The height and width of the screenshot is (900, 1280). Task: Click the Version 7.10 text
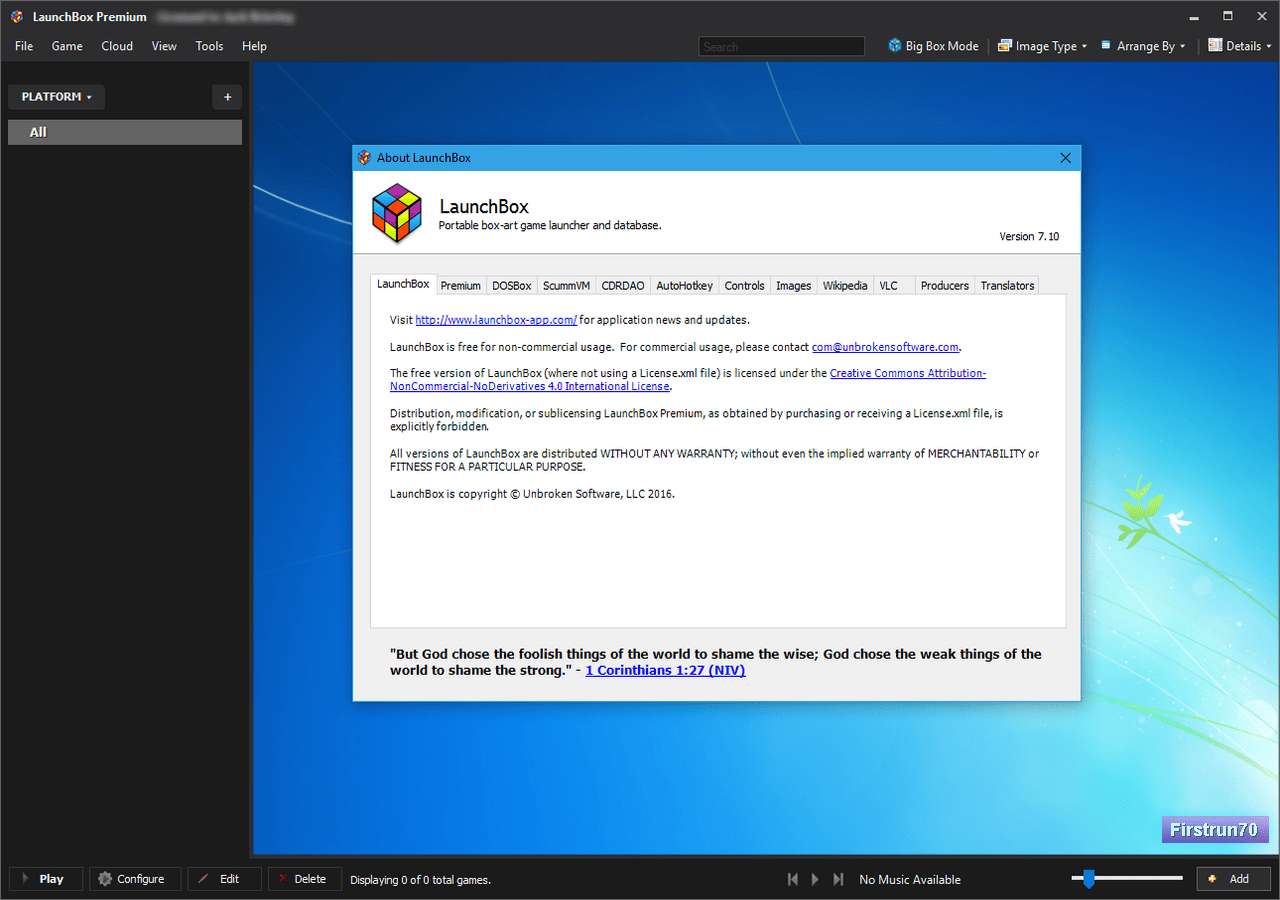[x=1029, y=237]
